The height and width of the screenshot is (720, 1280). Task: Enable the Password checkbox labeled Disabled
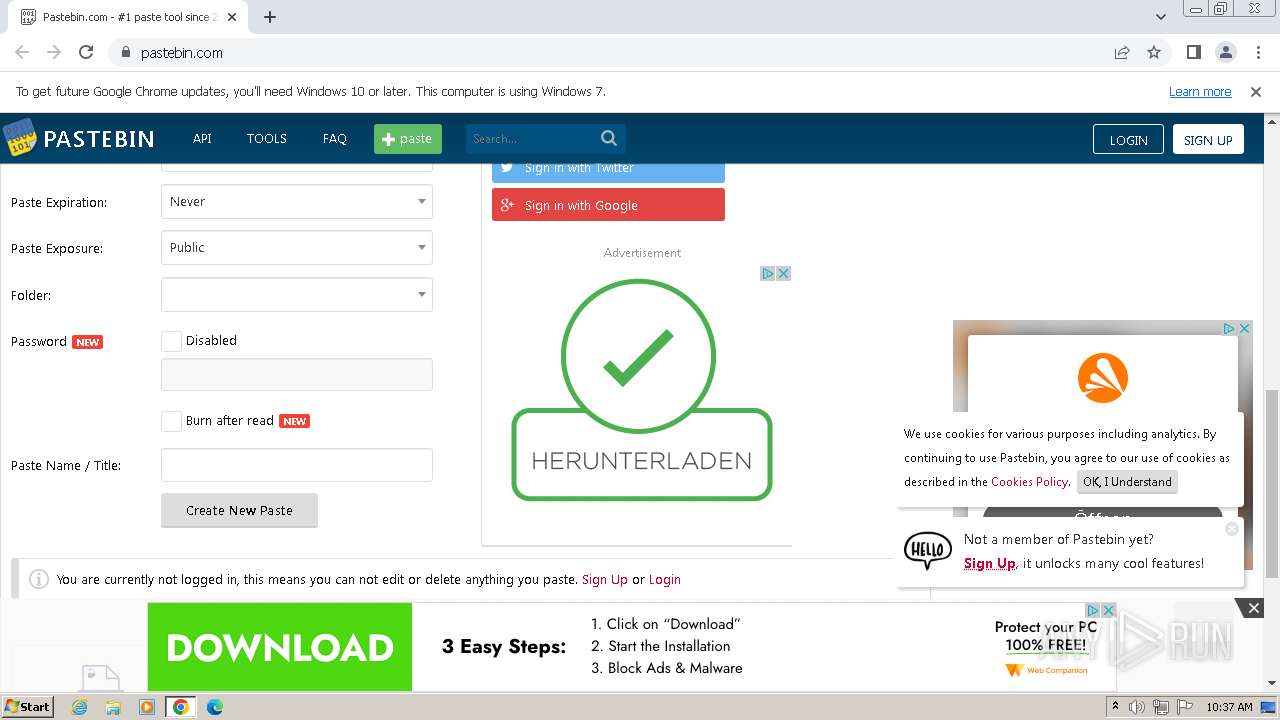coord(172,341)
